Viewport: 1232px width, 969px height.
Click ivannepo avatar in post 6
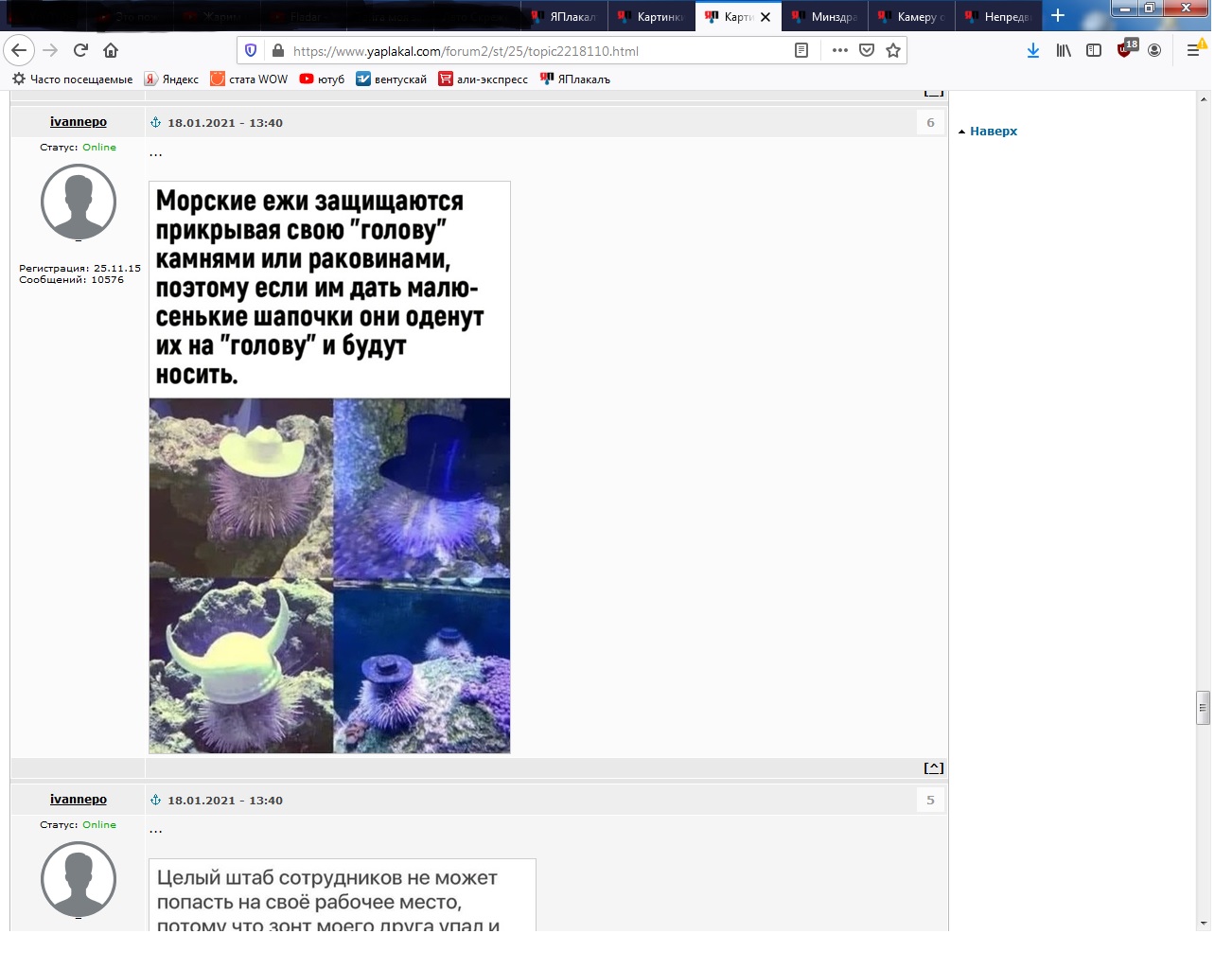79,202
